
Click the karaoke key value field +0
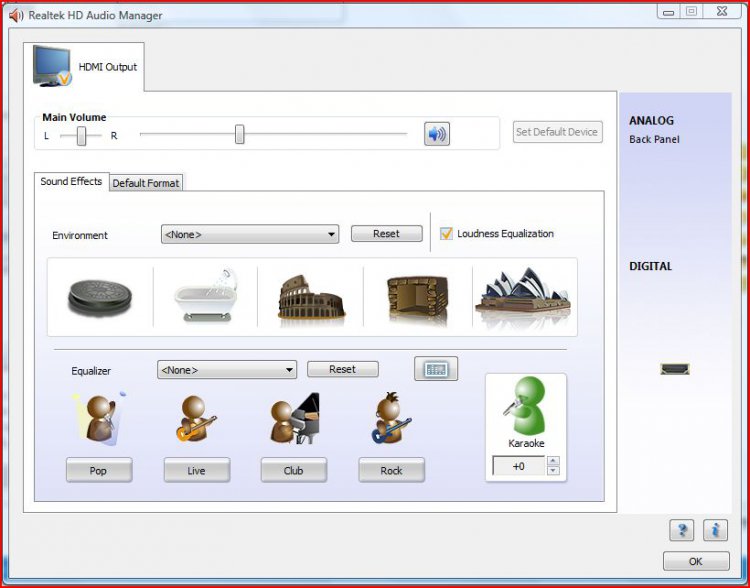click(x=518, y=466)
